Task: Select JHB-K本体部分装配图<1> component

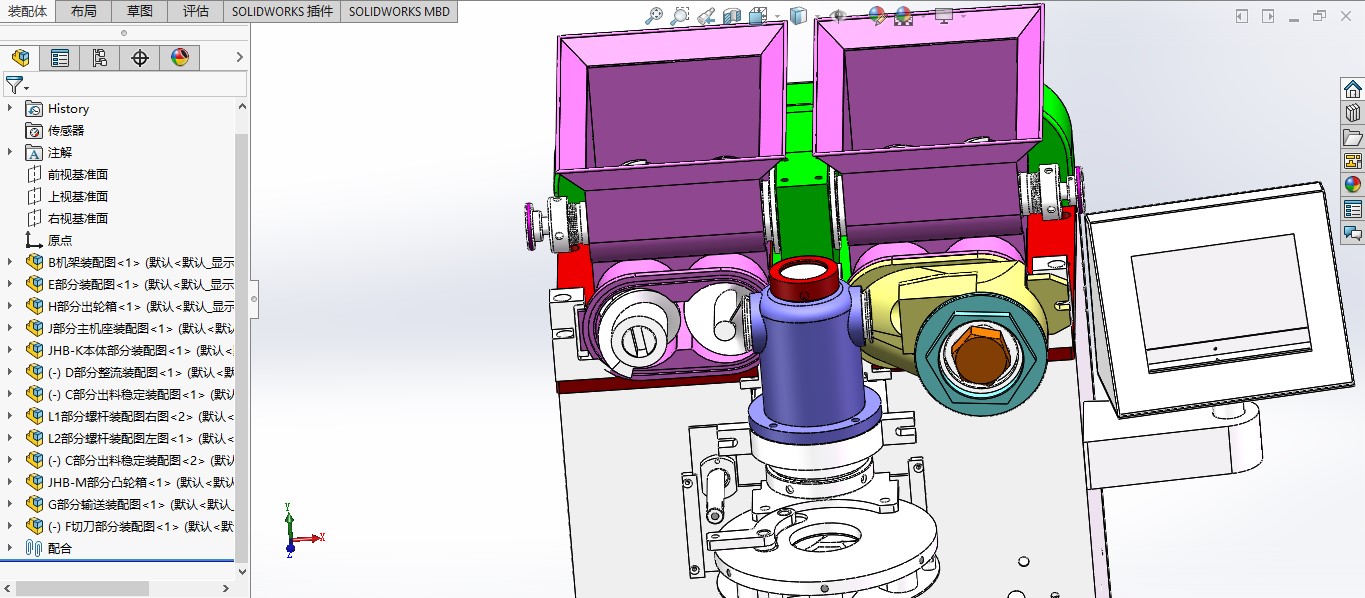Action: pos(128,350)
